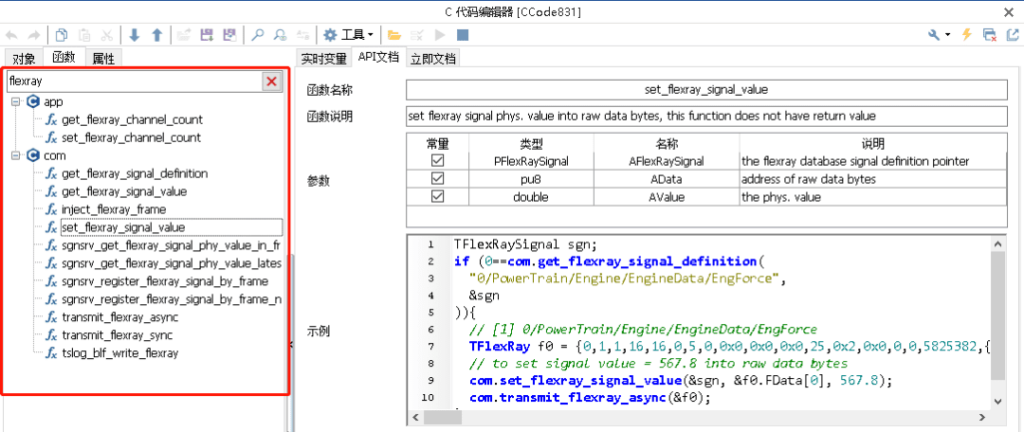This screenshot has width=1024, height=432.
Task: Click the cut scissors icon
Action: point(106,35)
